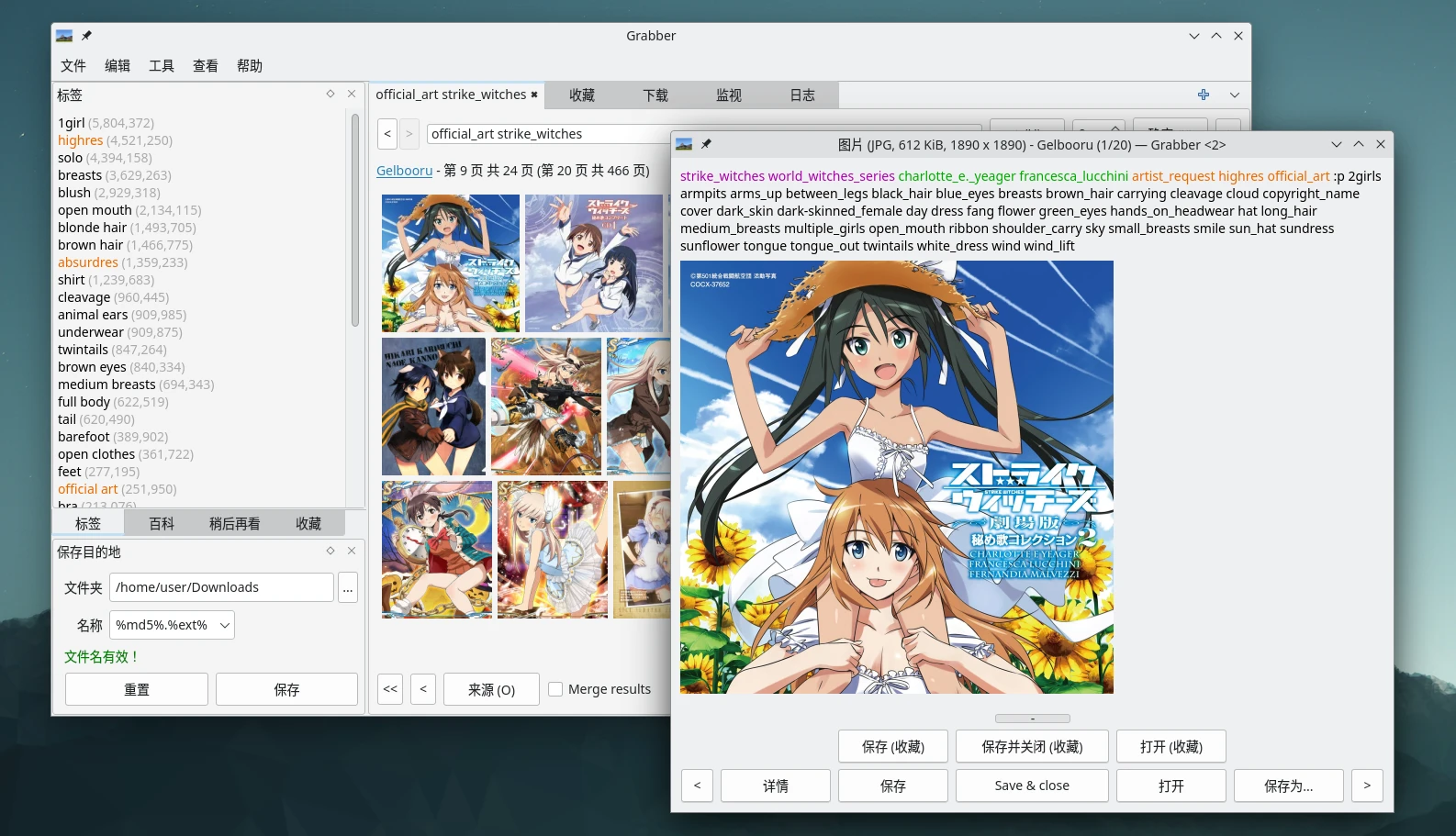Click the 来源 (O) button
Screen dimensions: 1456x836
click(491, 689)
